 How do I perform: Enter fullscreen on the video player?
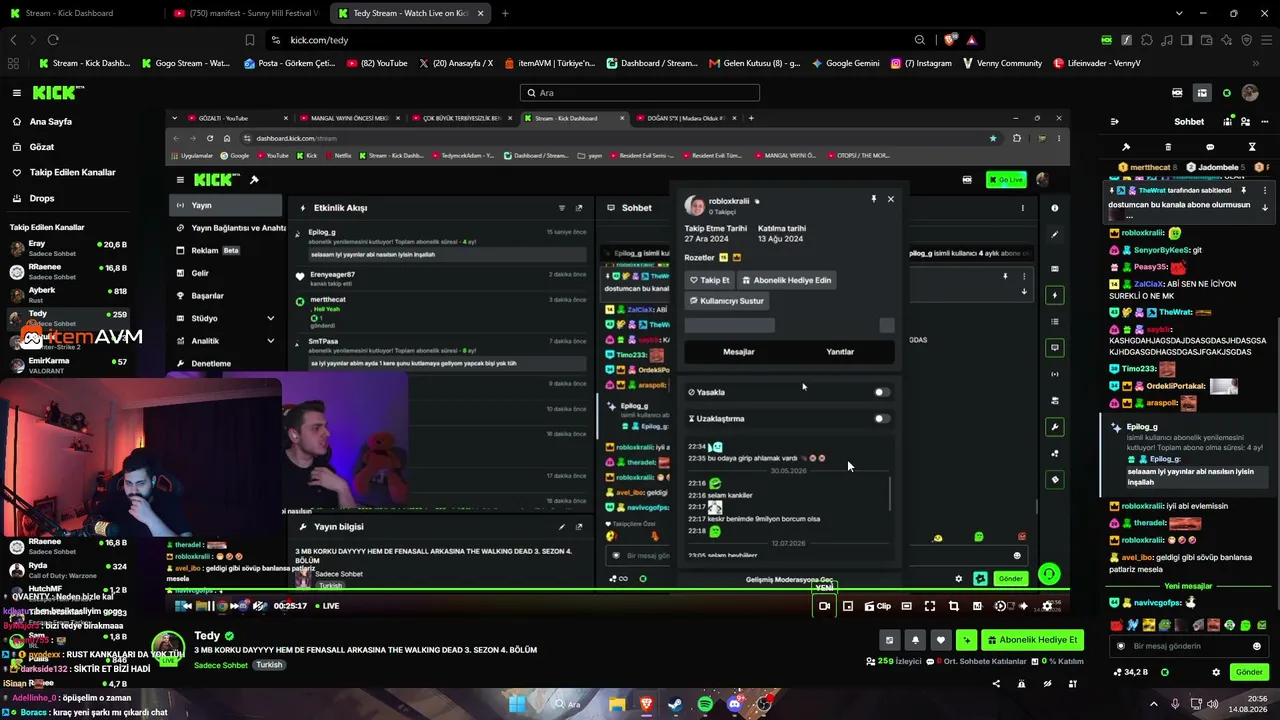930,606
